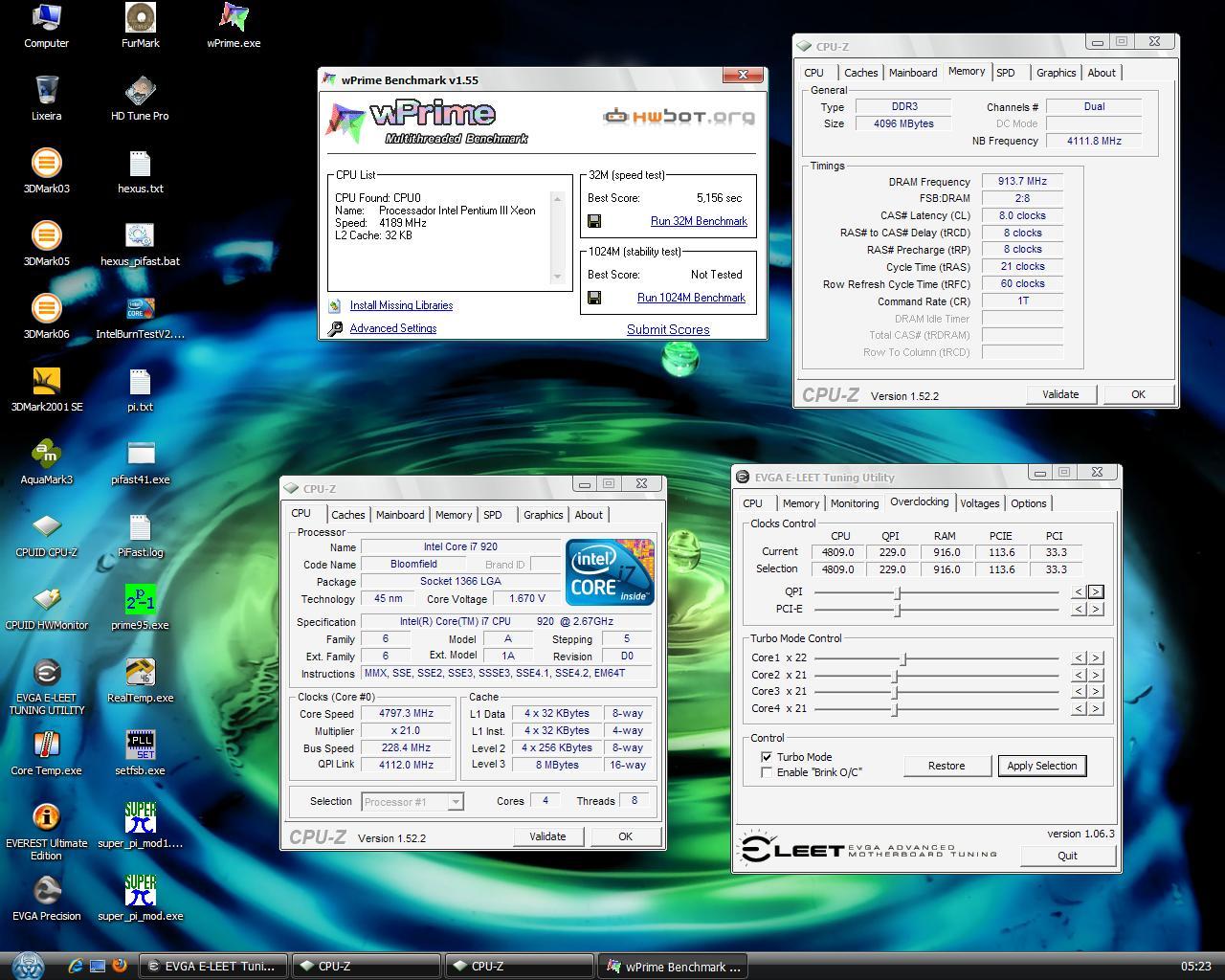Click the PCI-E slider handle
The width and height of the screenshot is (1225, 980).
coord(897,609)
